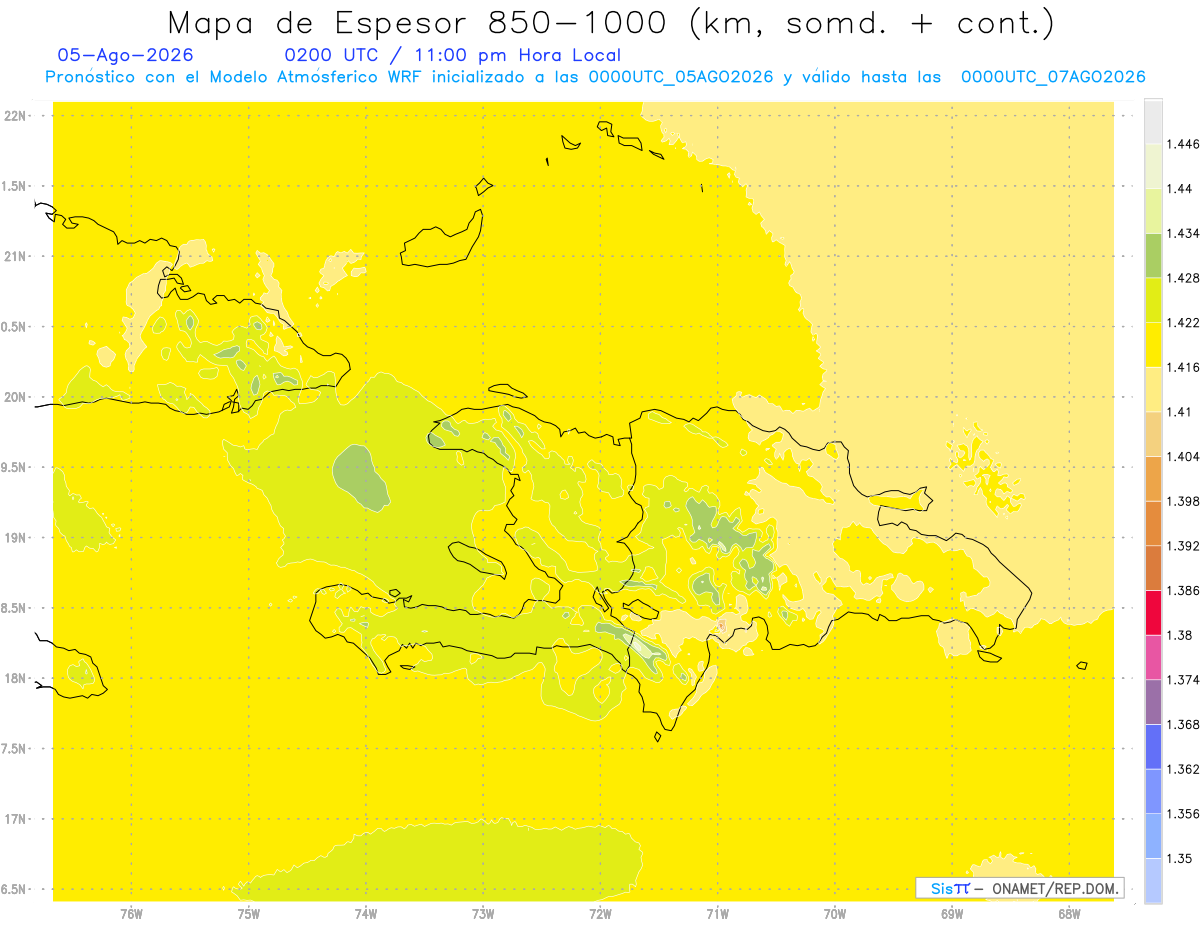Viewport: 1200px width, 927px height.
Task: Select the longitude label "69W"
Action: click(x=952, y=914)
